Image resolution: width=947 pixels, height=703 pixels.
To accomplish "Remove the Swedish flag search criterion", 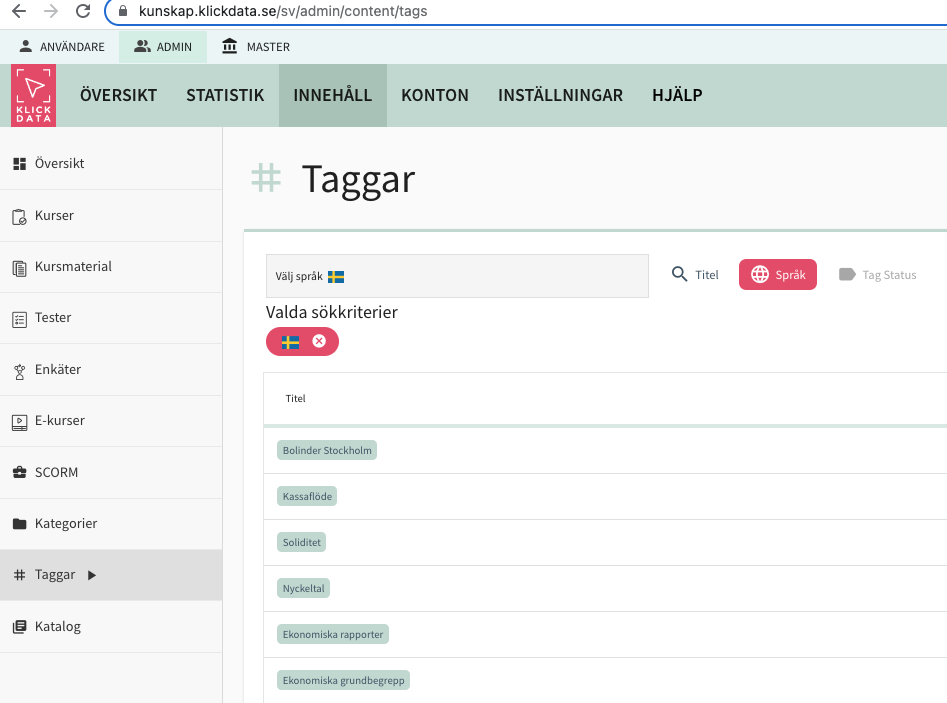I will pos(320,341).
